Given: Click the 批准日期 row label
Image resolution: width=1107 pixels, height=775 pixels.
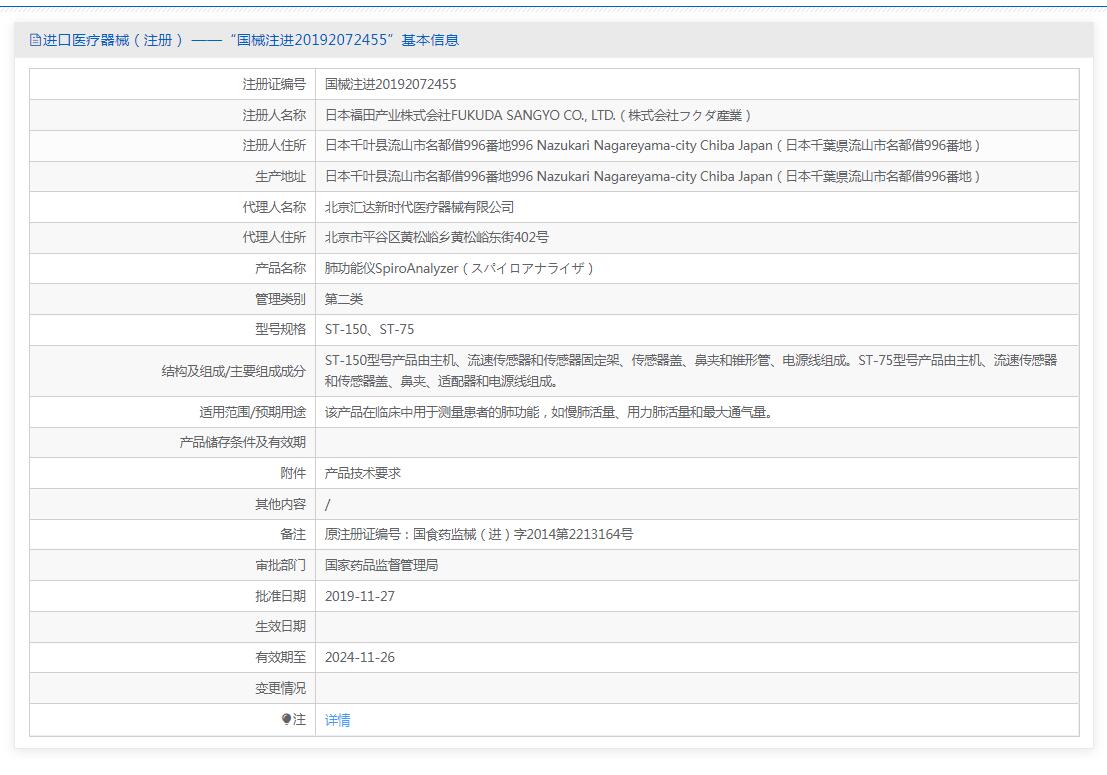Looking at the screenshot, I should (x=280, y=596).
